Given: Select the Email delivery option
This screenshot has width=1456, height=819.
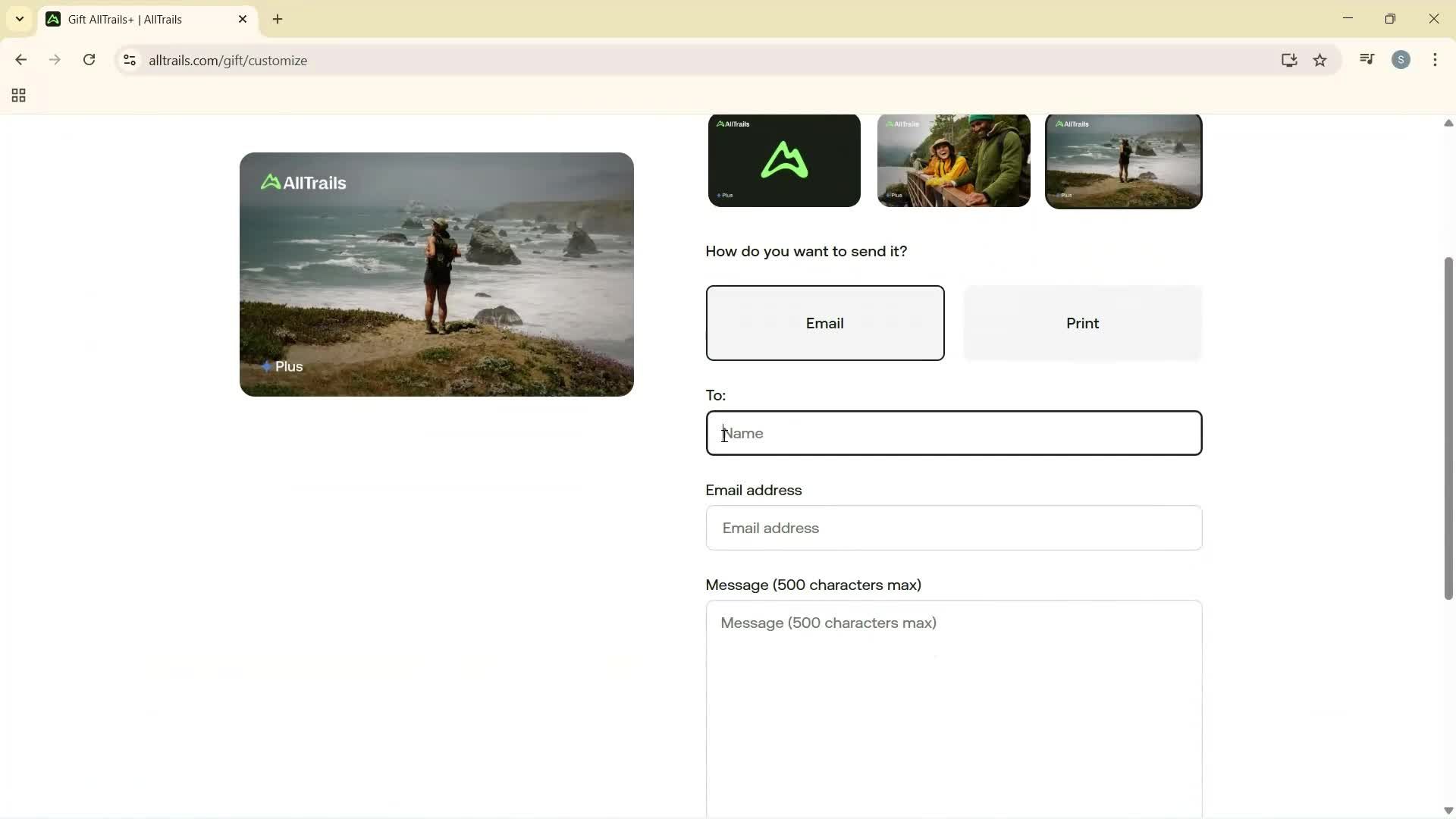Looking at the screenshot, I should pyautogui.click(x=825, y=323).
